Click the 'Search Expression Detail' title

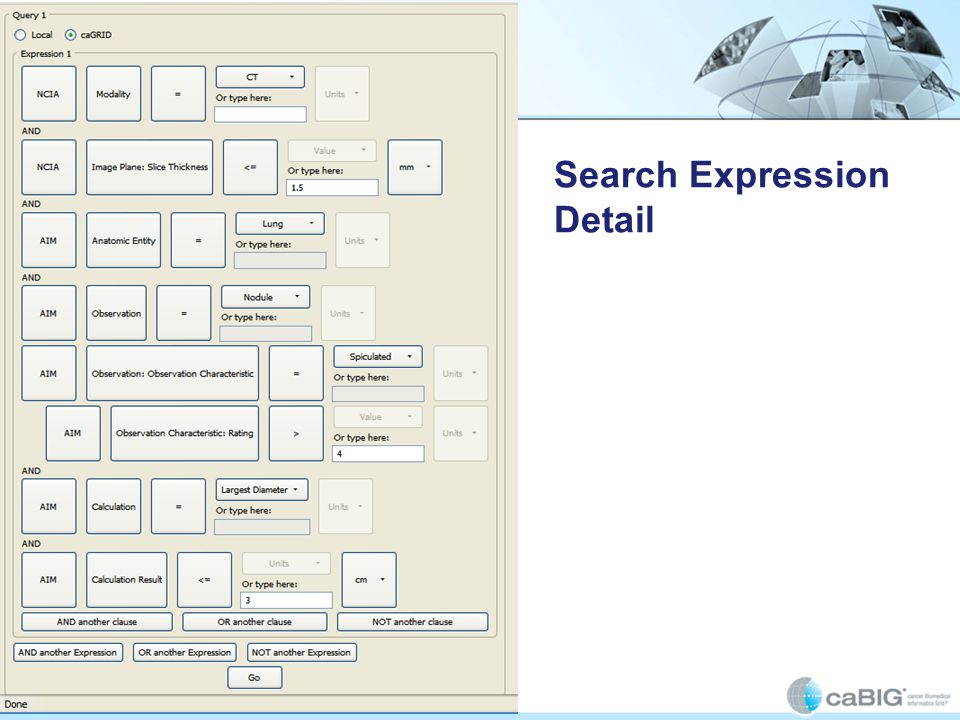coord(721,197)
